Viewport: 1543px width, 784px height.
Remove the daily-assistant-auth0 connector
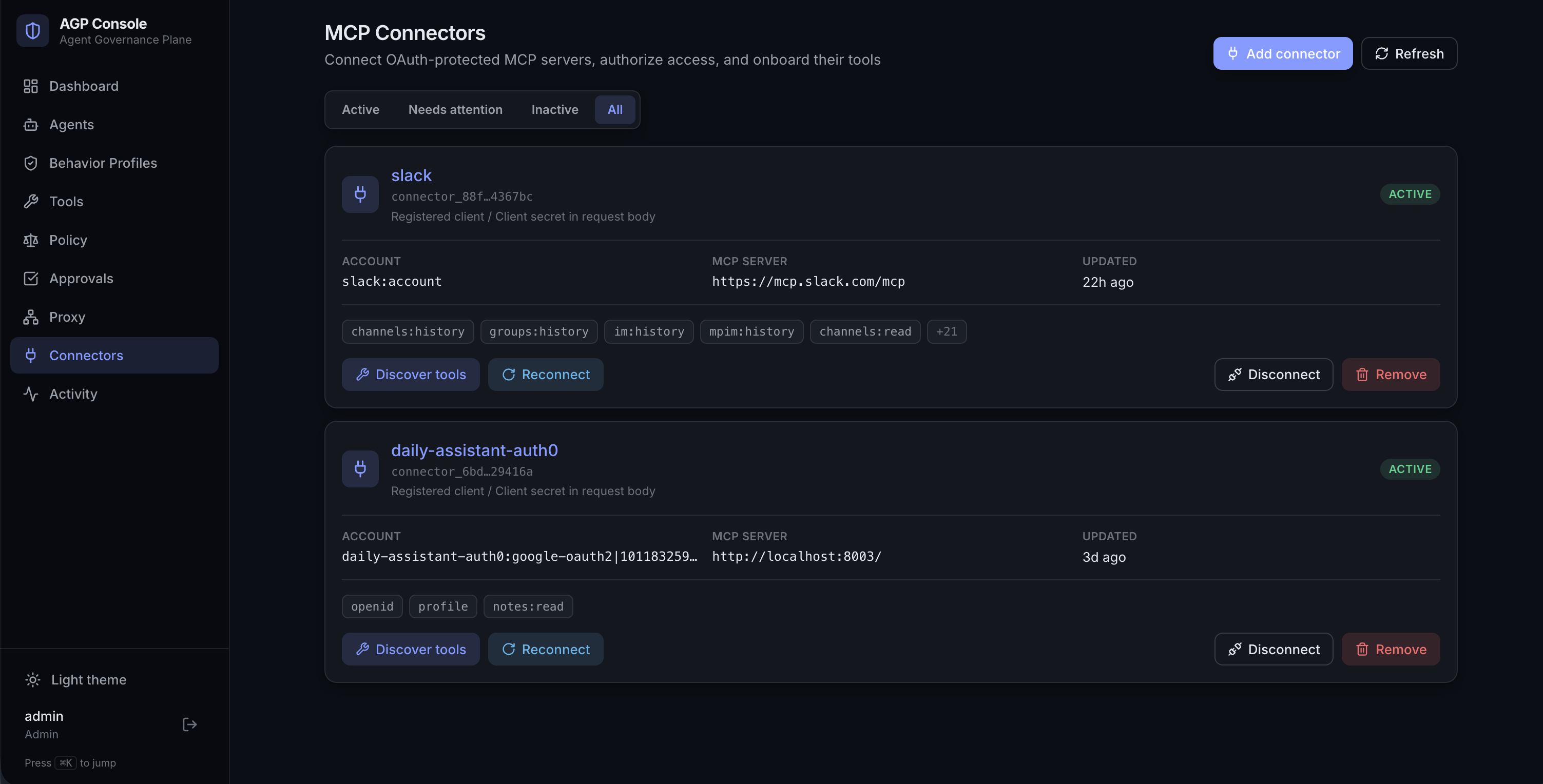tap(1390, 649)
